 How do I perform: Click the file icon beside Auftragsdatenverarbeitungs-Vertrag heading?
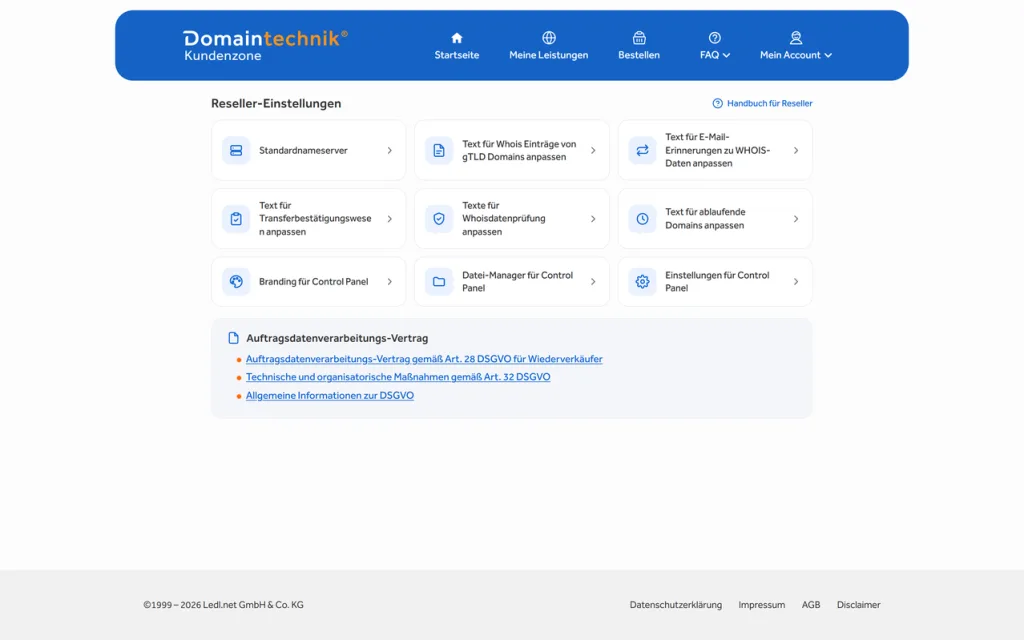pyautogui.click(x=233, y=338)
